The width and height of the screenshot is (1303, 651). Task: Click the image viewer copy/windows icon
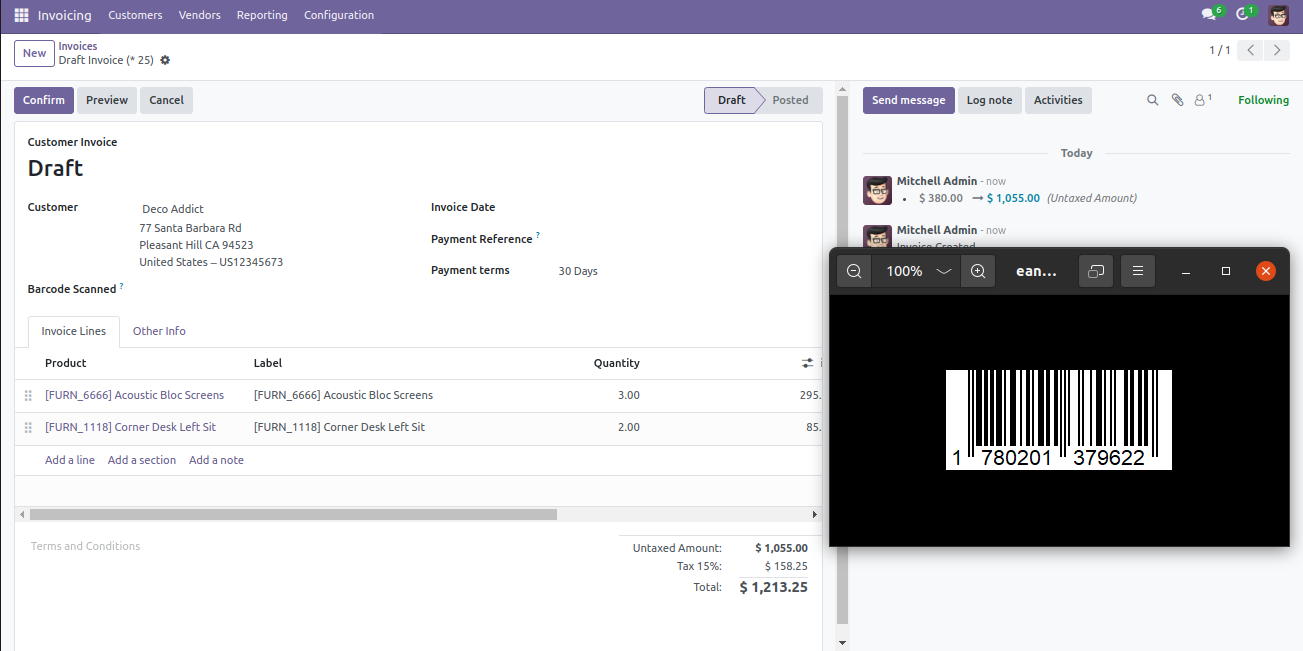1096,271
